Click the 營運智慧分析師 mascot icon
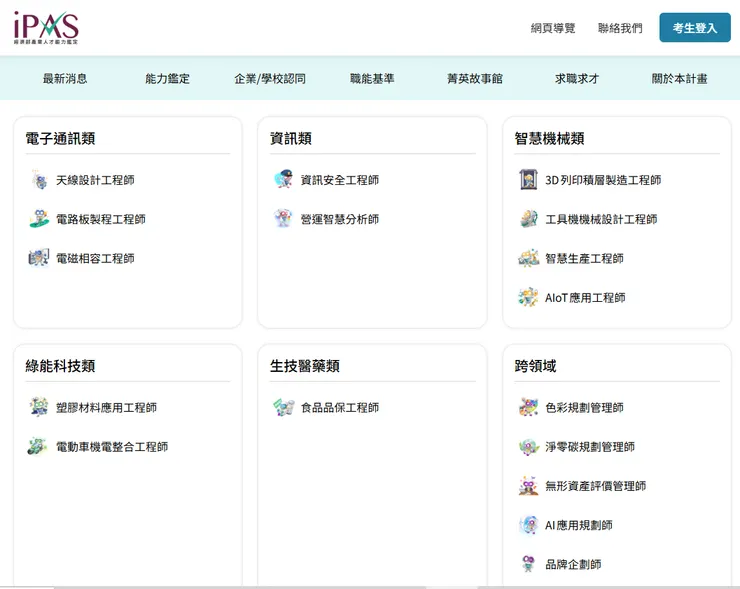Image resolution: width=740 pixels, height=589 pixels. (284, 219)
